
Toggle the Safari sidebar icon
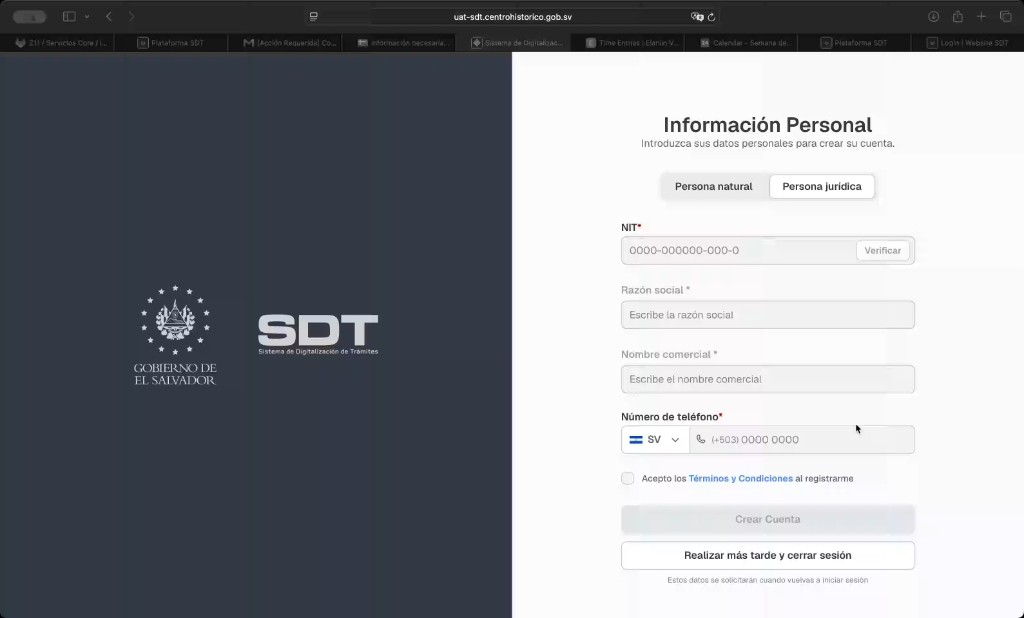click(69, 16)
